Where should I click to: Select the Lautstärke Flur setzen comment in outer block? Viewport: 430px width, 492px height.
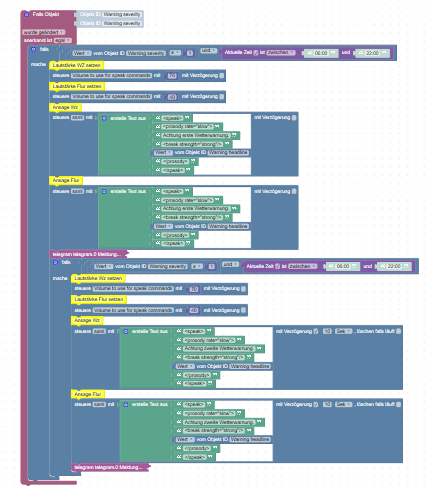click(77, 86)
